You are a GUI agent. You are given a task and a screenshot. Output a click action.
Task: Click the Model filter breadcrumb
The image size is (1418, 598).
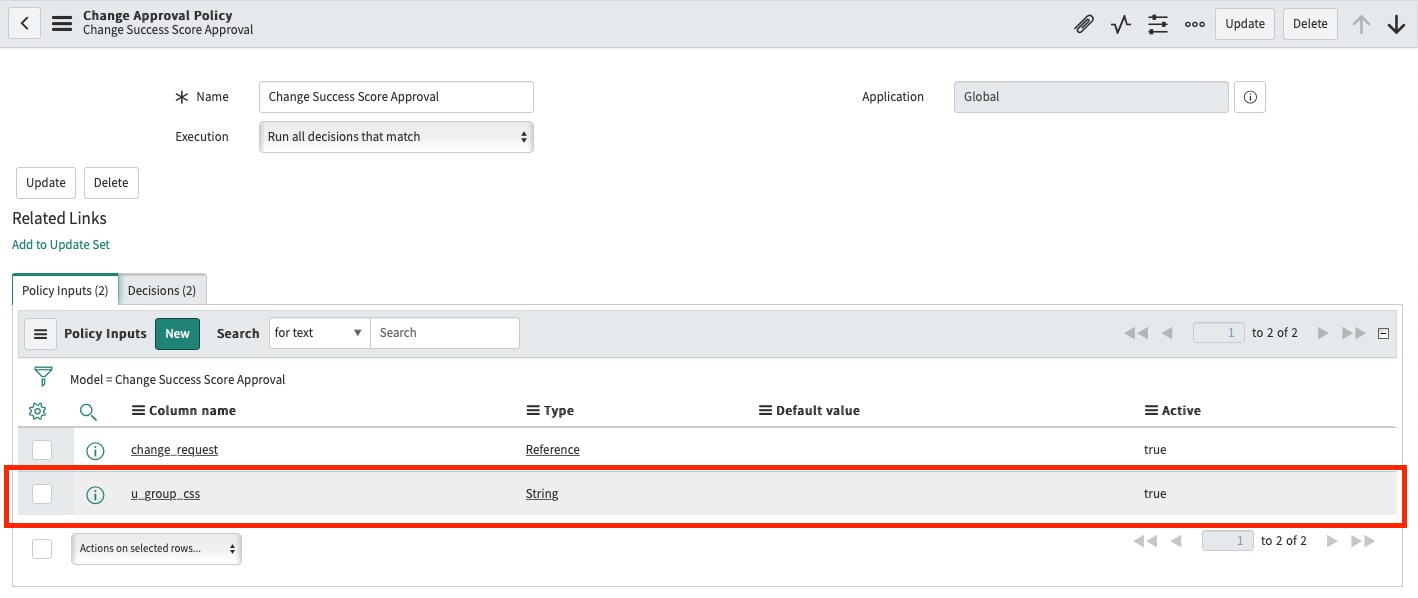[x=178, y=380]
